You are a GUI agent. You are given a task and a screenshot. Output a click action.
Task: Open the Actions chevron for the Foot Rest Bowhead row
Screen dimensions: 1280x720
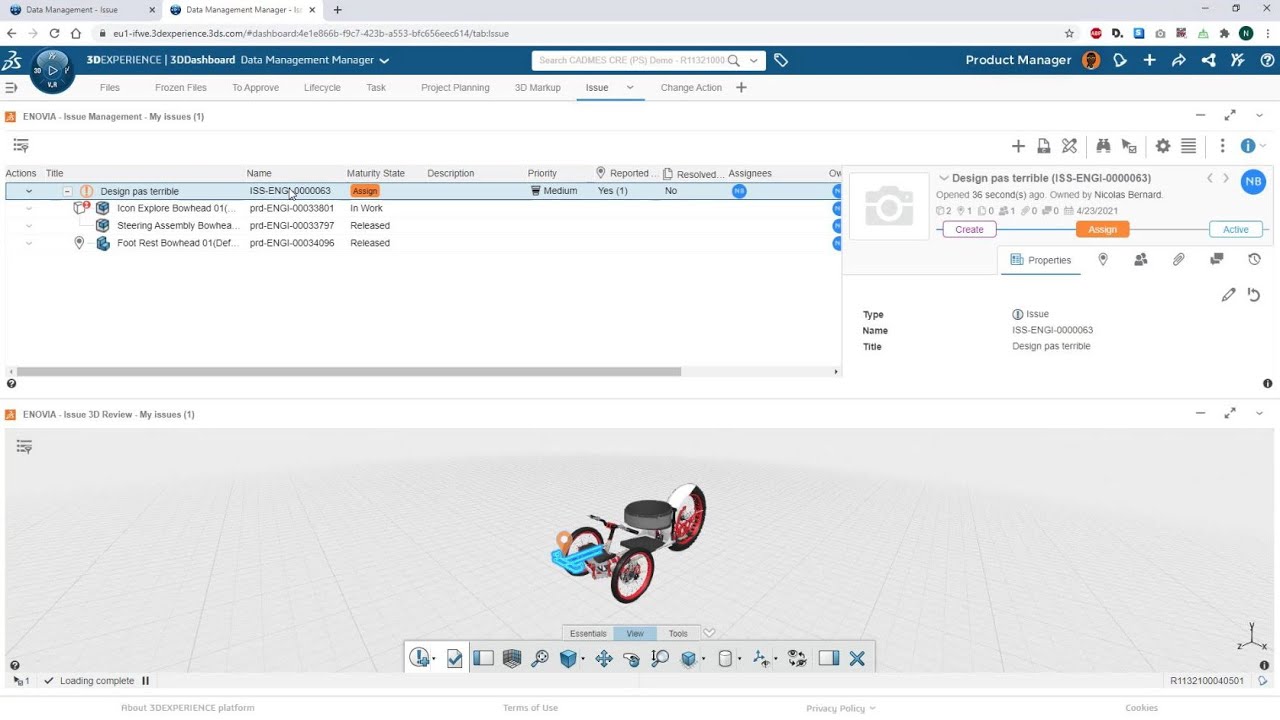29,243
